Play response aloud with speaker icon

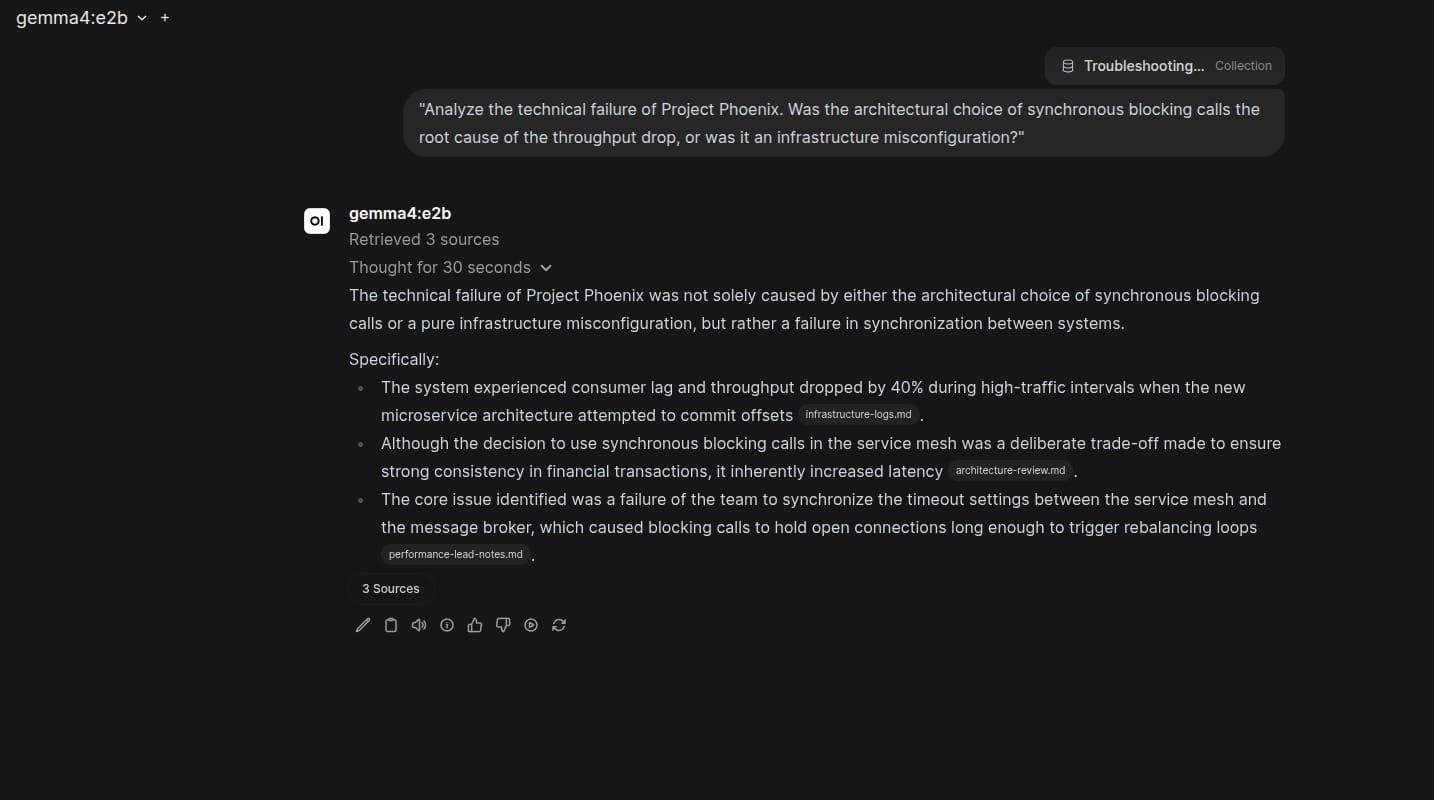click(419, 625)
